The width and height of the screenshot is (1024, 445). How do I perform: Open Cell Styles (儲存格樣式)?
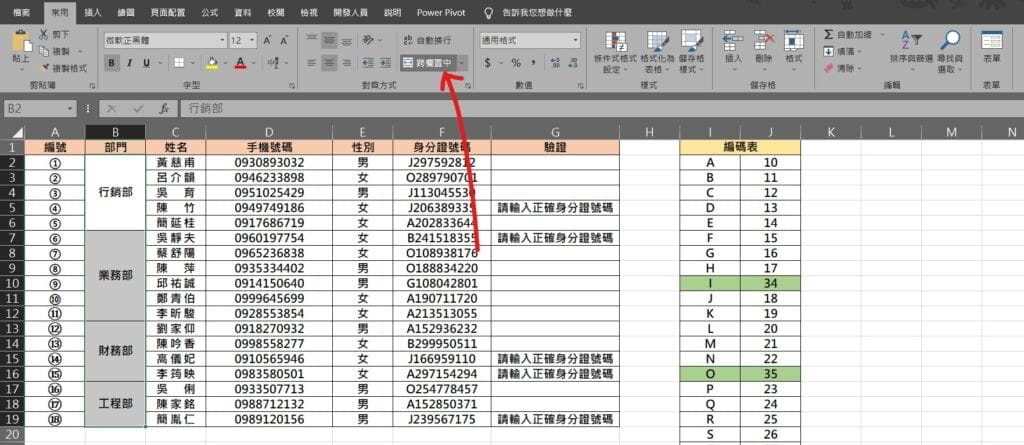pos(692,52)
